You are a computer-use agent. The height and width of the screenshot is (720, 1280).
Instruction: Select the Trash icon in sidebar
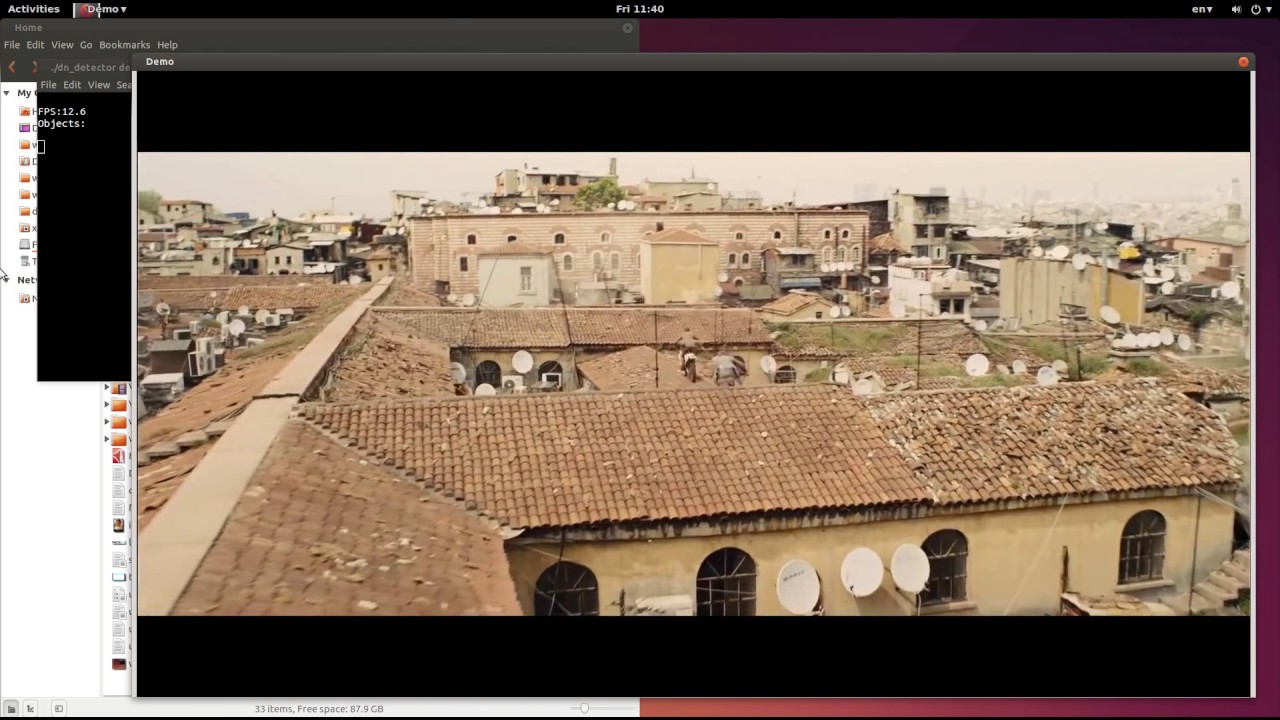(25, 261)
